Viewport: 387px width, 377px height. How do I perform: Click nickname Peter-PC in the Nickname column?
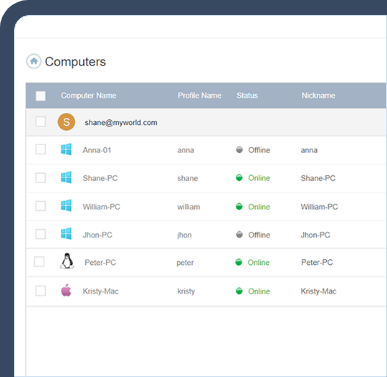(317, 263)
